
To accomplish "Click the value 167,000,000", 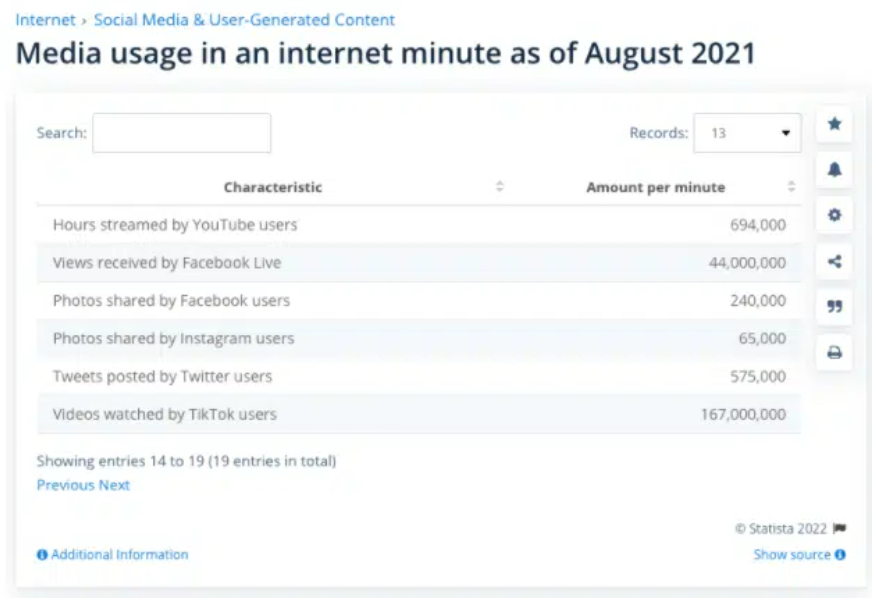I will (743, 414).
